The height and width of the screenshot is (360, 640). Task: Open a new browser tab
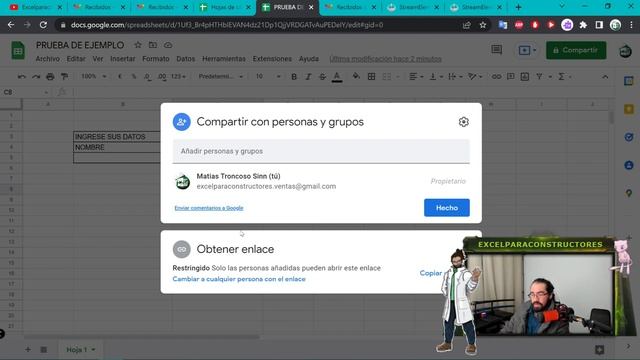point(518,7)
